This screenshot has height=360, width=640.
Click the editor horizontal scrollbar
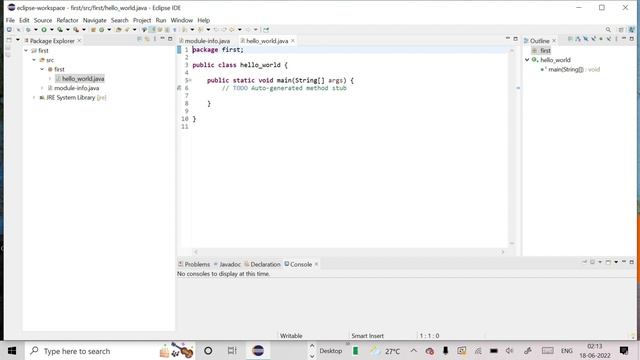click(349, 252)
